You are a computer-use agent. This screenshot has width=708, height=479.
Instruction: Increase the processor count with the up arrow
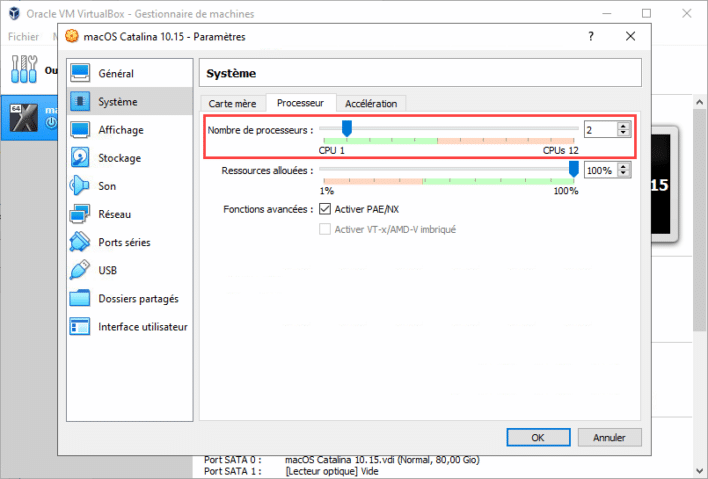click(623, 126)
